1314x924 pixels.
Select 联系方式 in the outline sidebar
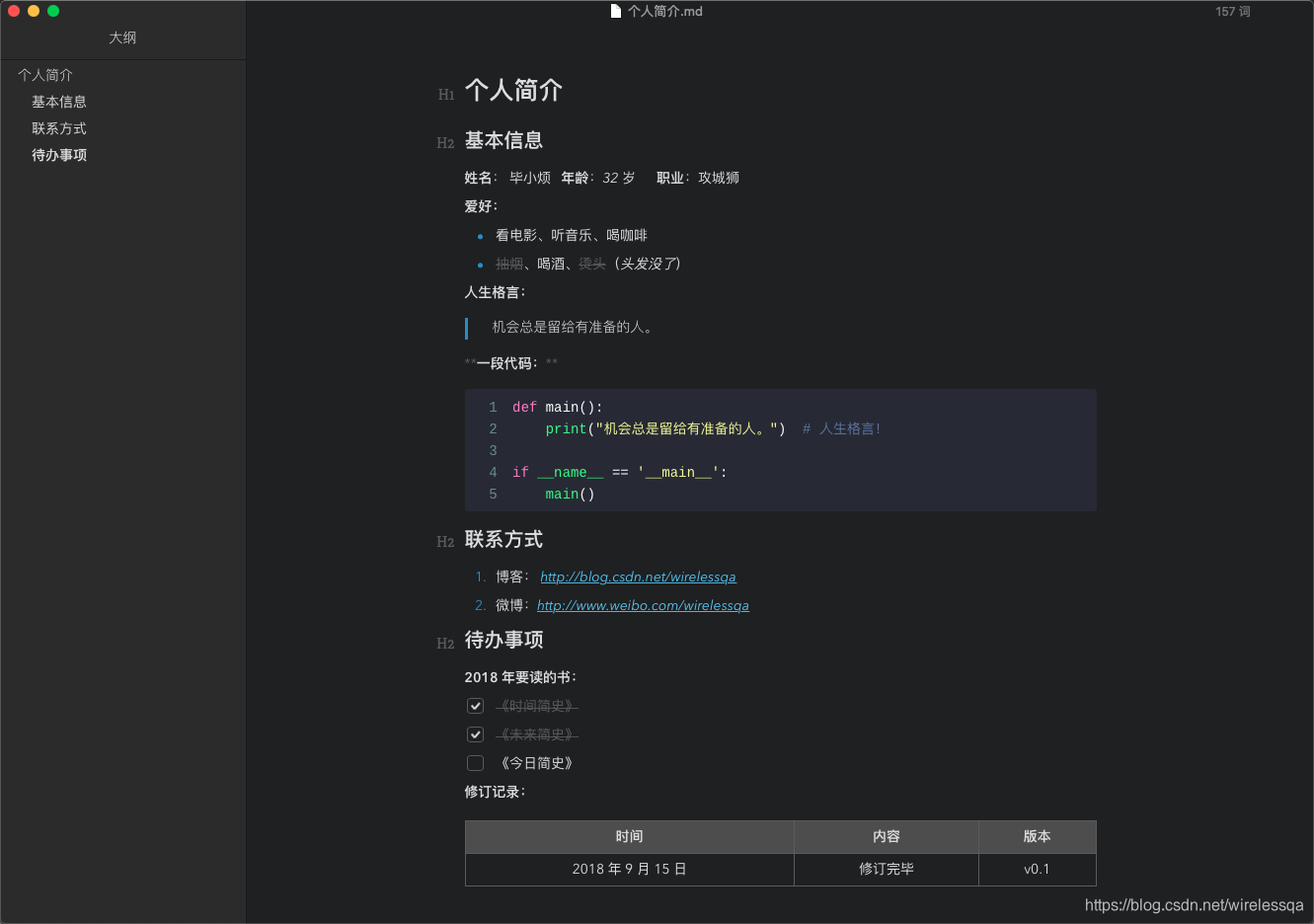57,127
